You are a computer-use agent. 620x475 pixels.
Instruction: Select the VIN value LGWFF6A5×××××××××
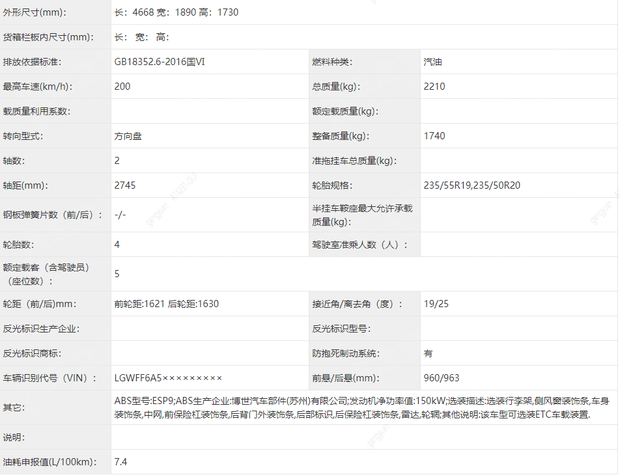coord(168,378)
